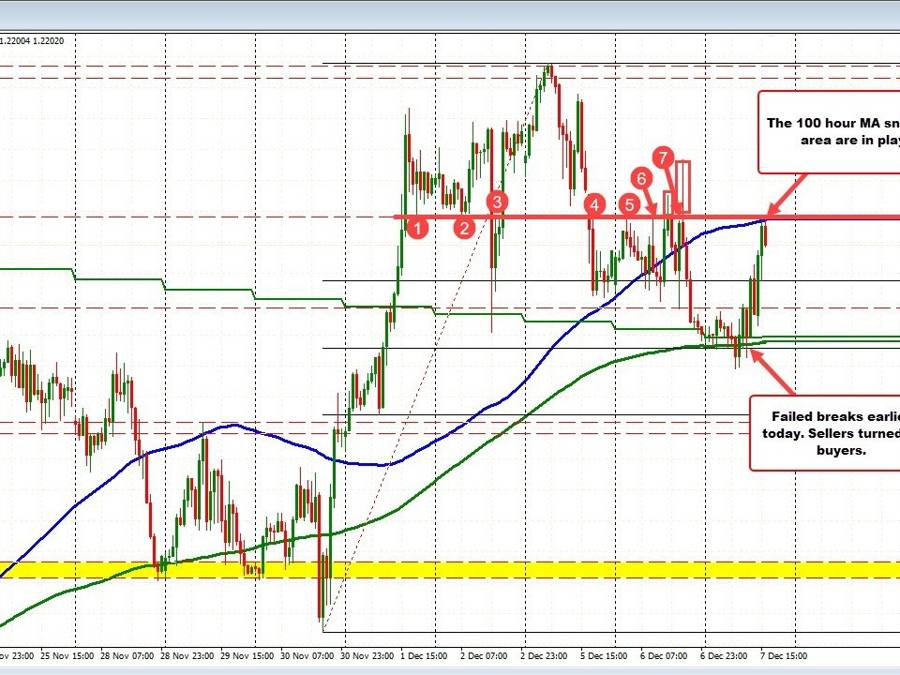Click the yellow highlighted support band
The width and height of the screenshot is (900, 675).
450,570
